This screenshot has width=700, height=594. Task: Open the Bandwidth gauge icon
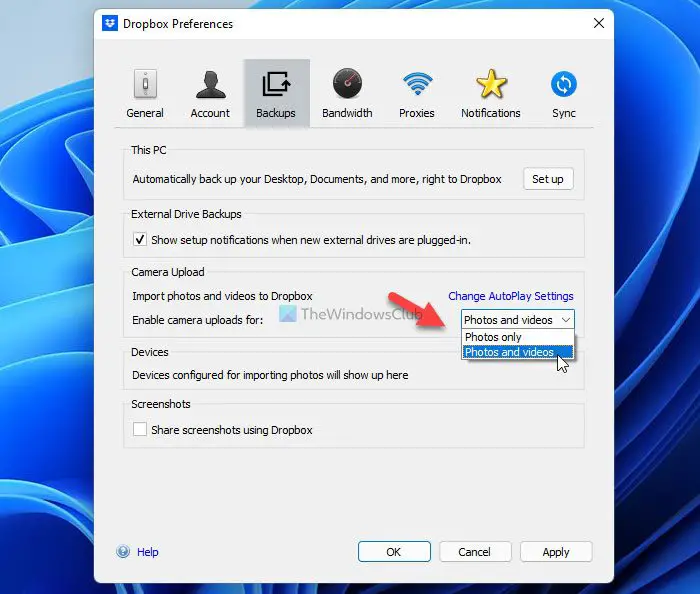tap(347, 83)
